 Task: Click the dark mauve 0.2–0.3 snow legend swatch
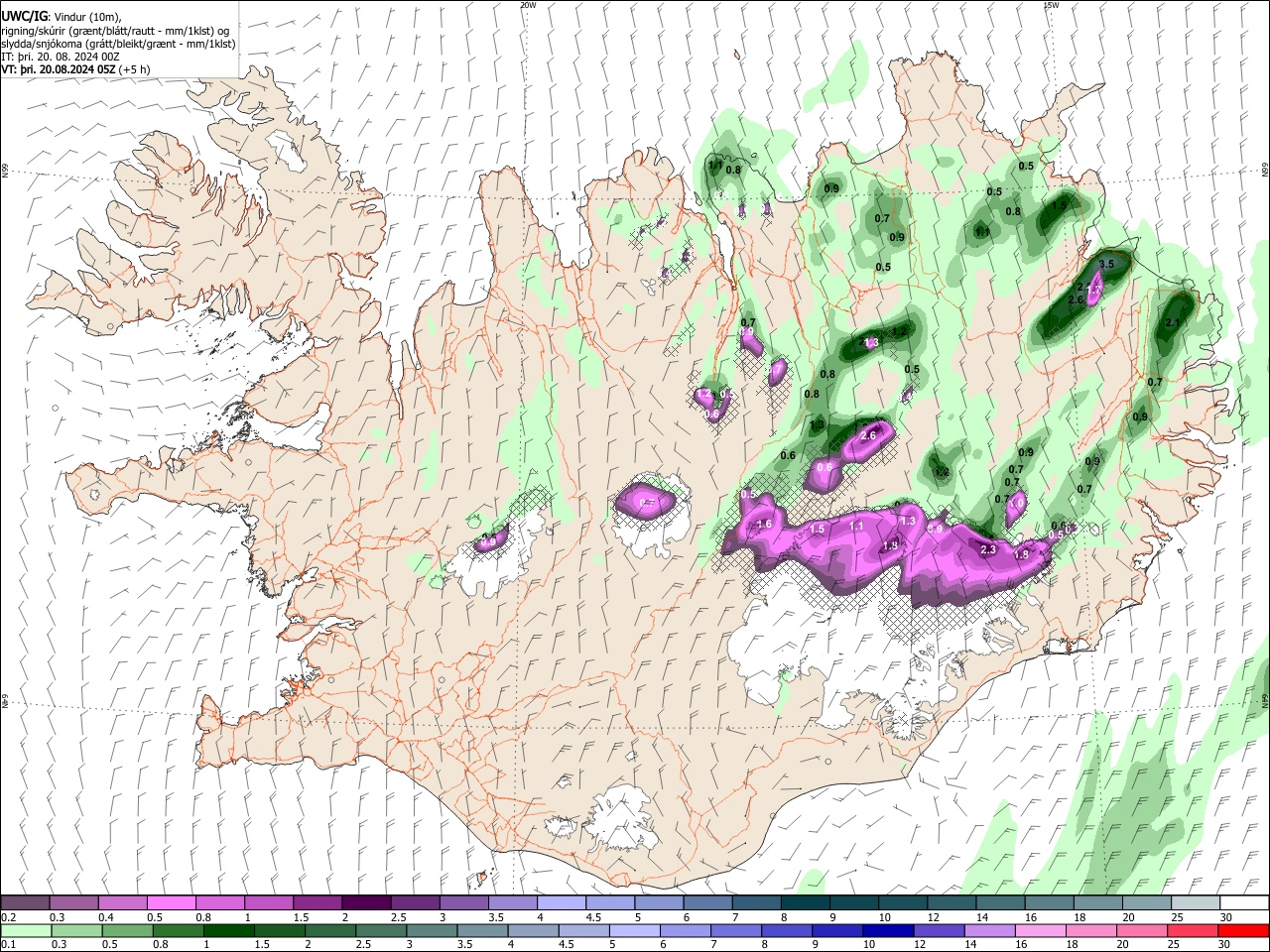click(x=26, y=902)
